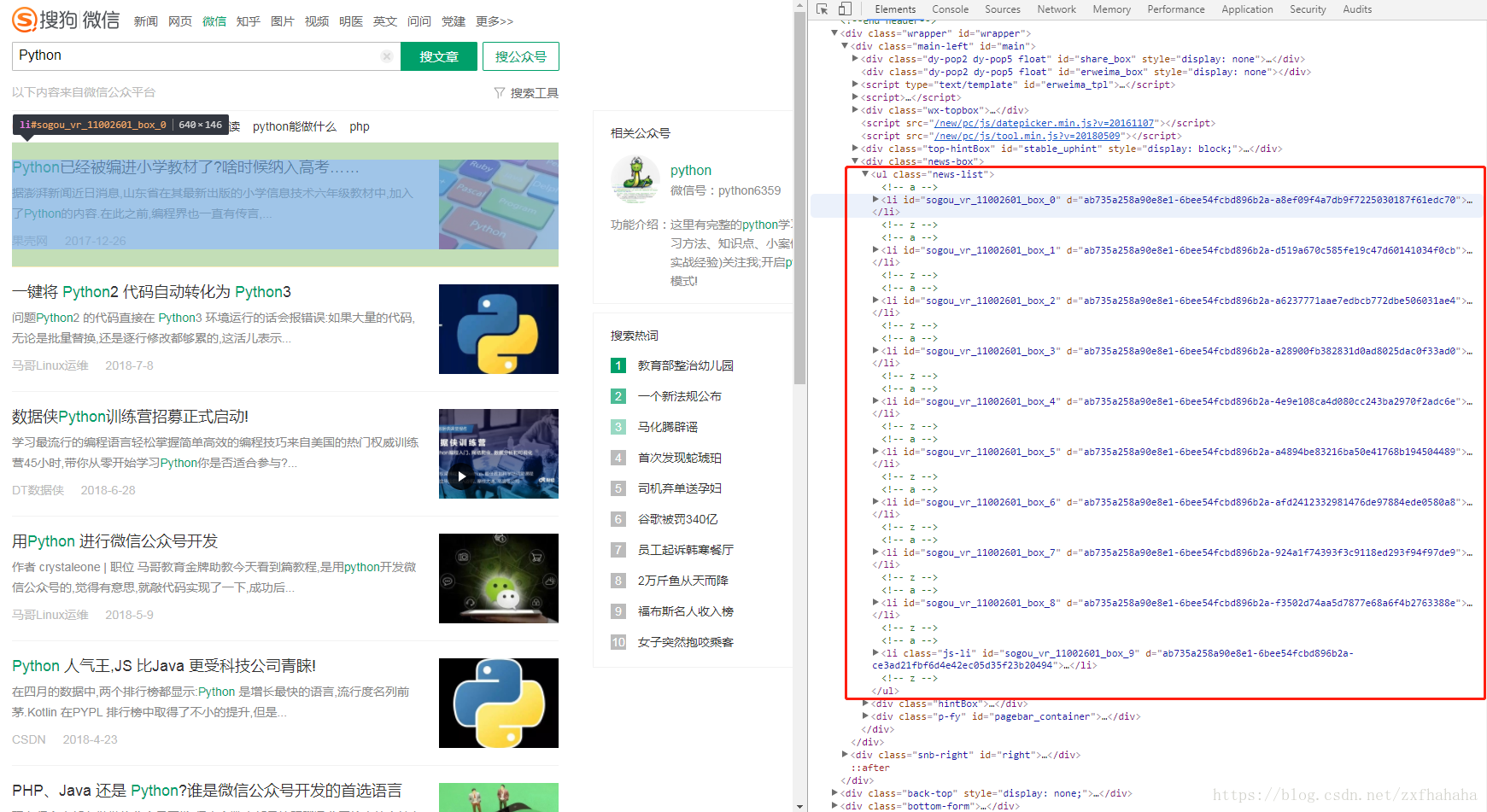Image resolution: width=1487 pixels, height=812 pixels.
Task: Open the tool.min.js script link
Action: tap(1027, 136)
